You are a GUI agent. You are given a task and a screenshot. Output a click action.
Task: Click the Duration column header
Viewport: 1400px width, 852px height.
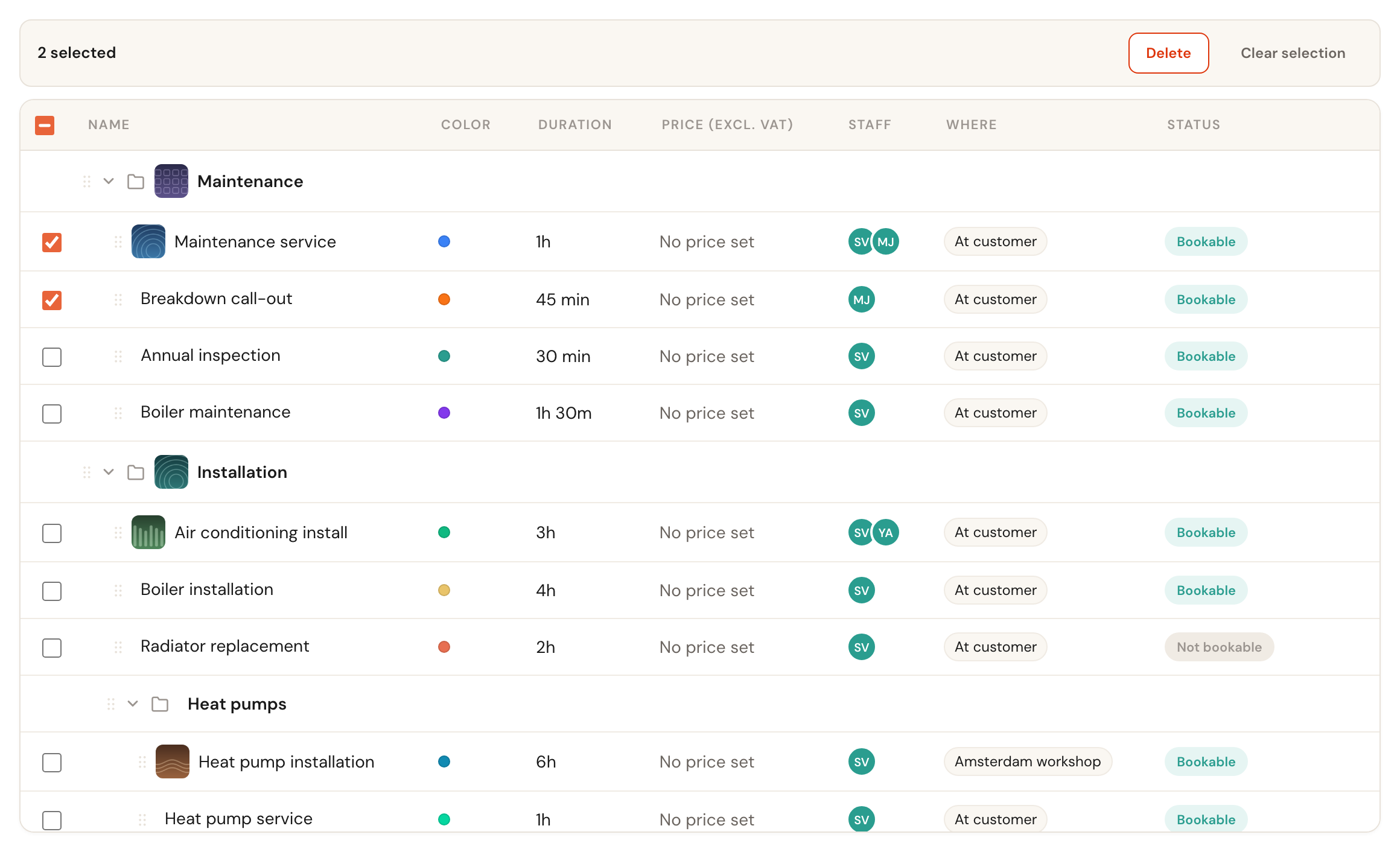(x=575, y=125)
